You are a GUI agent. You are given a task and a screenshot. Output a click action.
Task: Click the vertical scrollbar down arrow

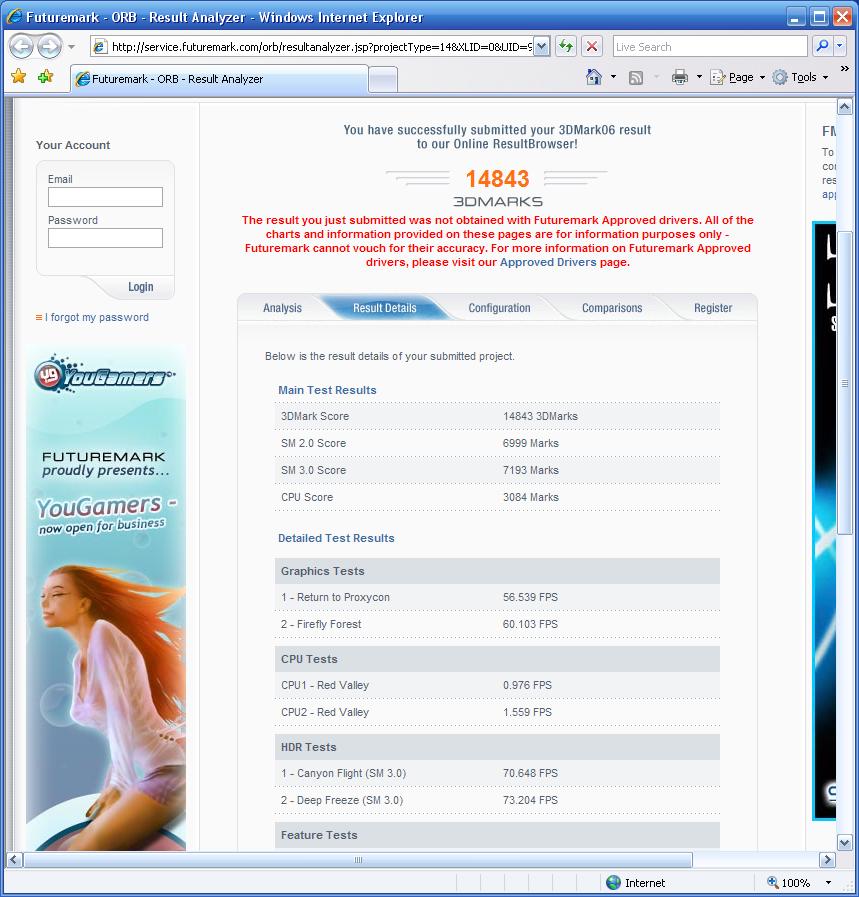point(845,842)
